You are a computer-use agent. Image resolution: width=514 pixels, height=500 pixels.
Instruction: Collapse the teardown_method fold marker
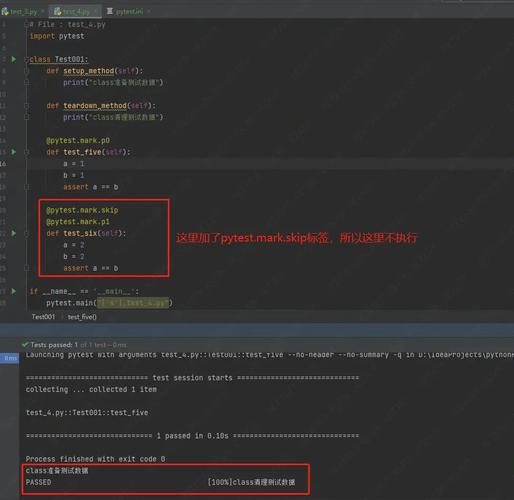click(x=26, y=106)
